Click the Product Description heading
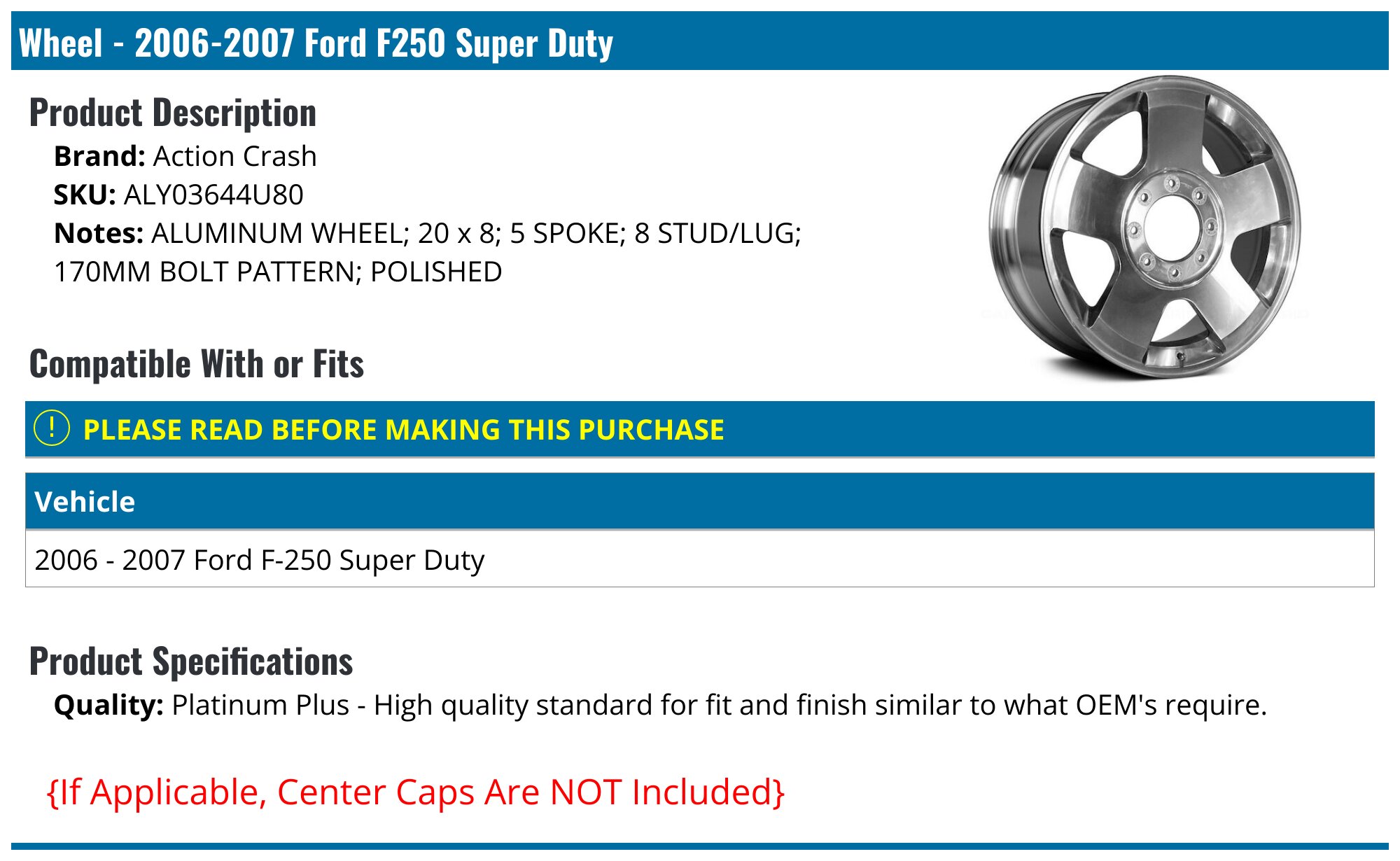1400x861 pixels. click(x=173, y=113)
